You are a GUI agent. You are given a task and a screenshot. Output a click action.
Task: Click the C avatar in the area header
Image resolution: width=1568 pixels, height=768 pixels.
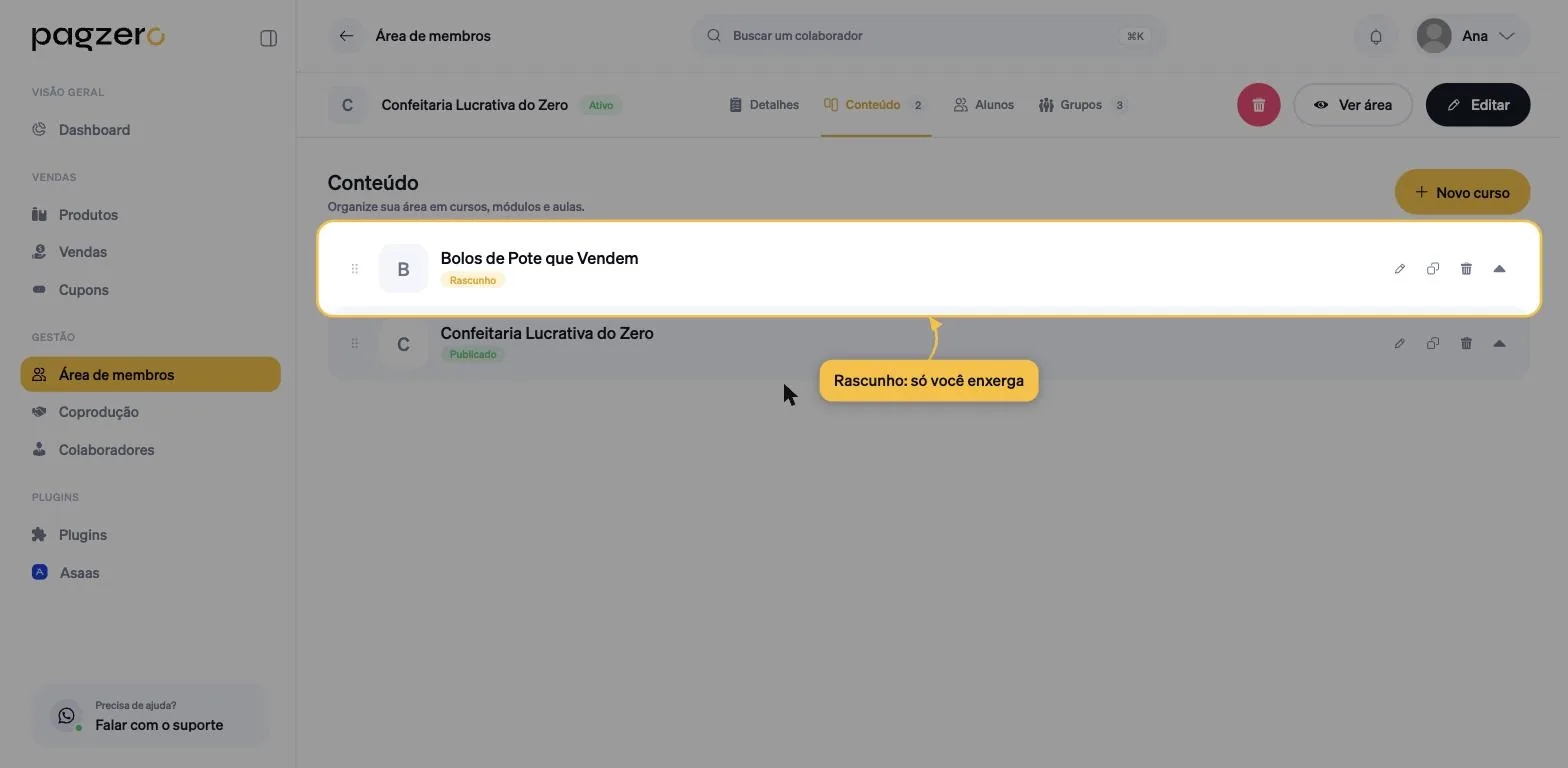347,105
